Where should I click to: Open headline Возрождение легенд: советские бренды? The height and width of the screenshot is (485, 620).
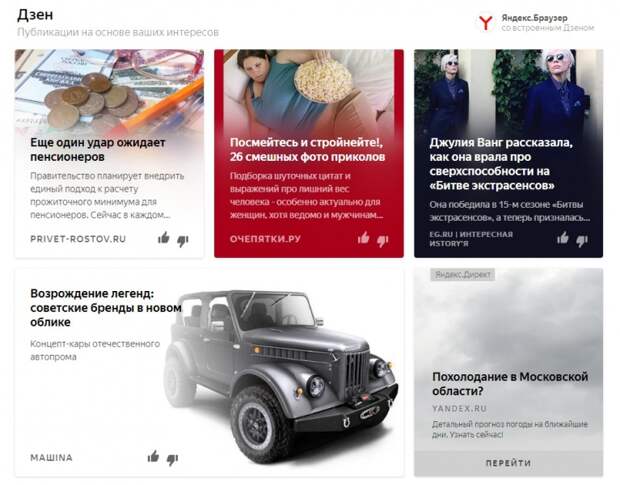(x=106, y=308)
